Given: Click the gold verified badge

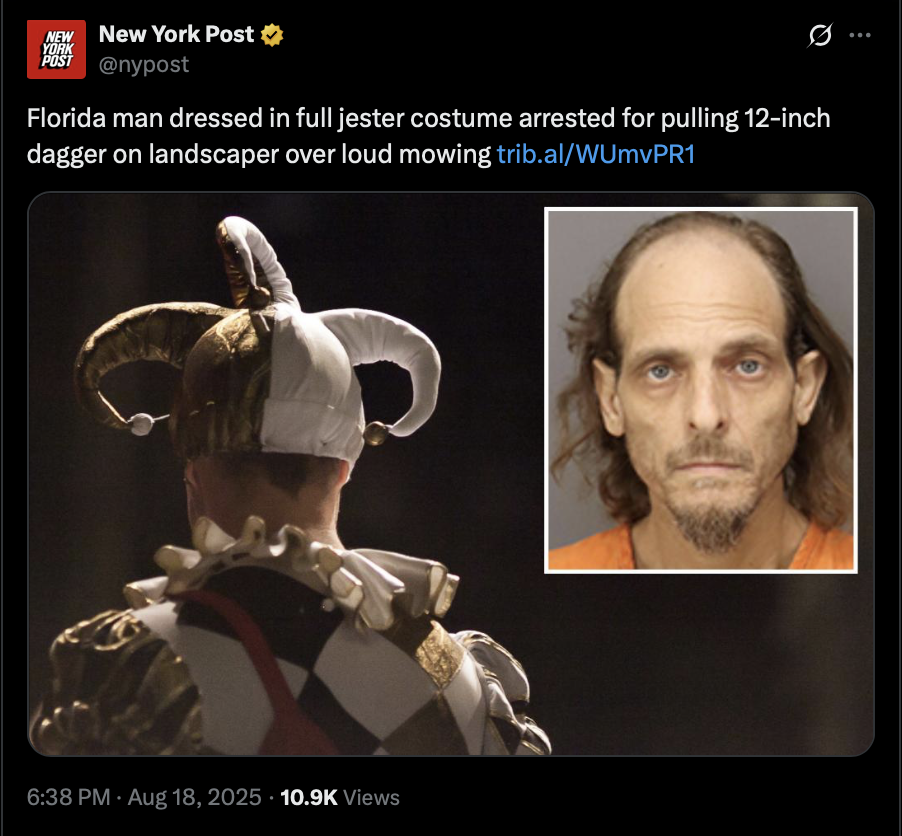Looking at the screenshot, I should [272, 35].
